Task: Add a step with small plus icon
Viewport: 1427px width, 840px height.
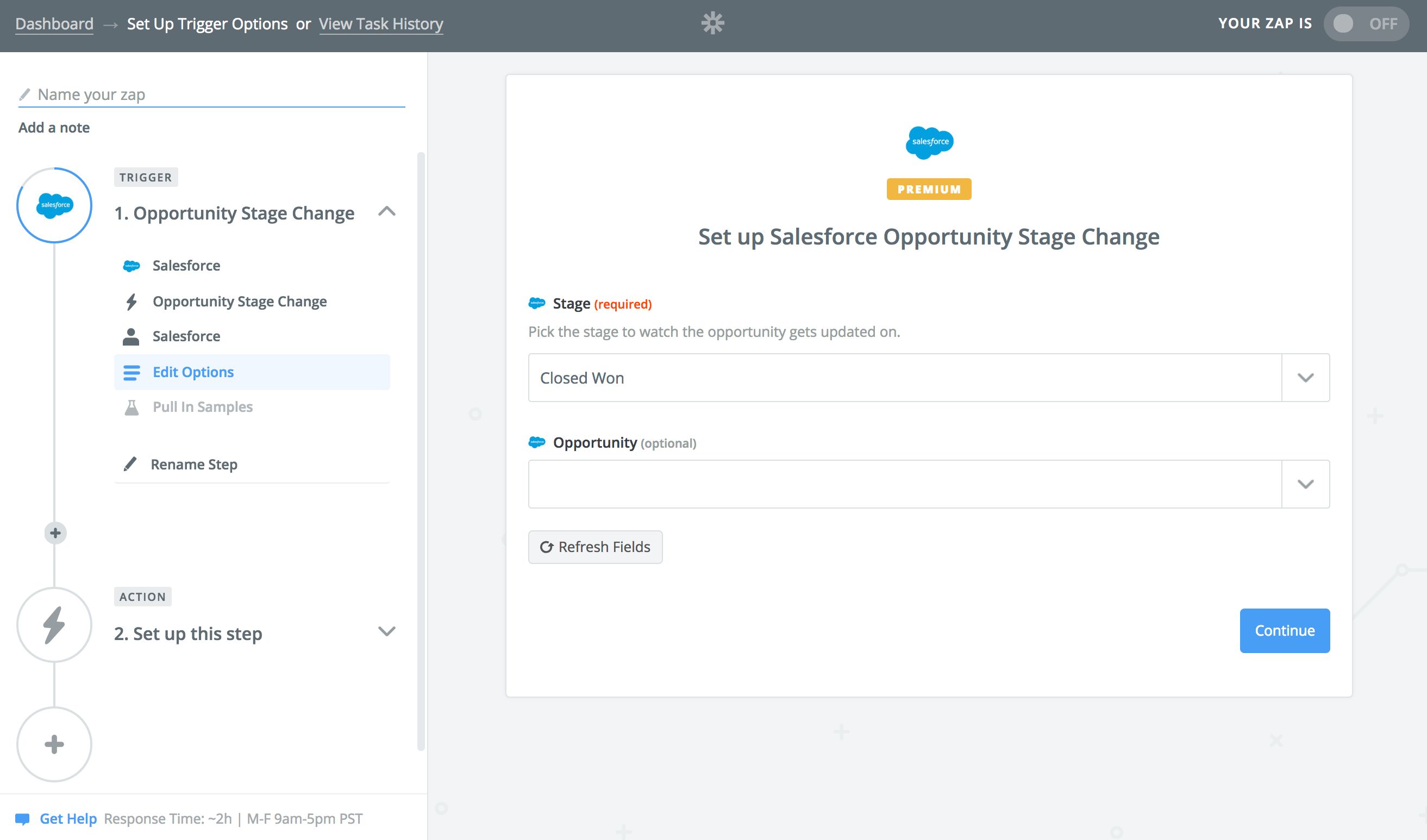Action: [55, 532]
